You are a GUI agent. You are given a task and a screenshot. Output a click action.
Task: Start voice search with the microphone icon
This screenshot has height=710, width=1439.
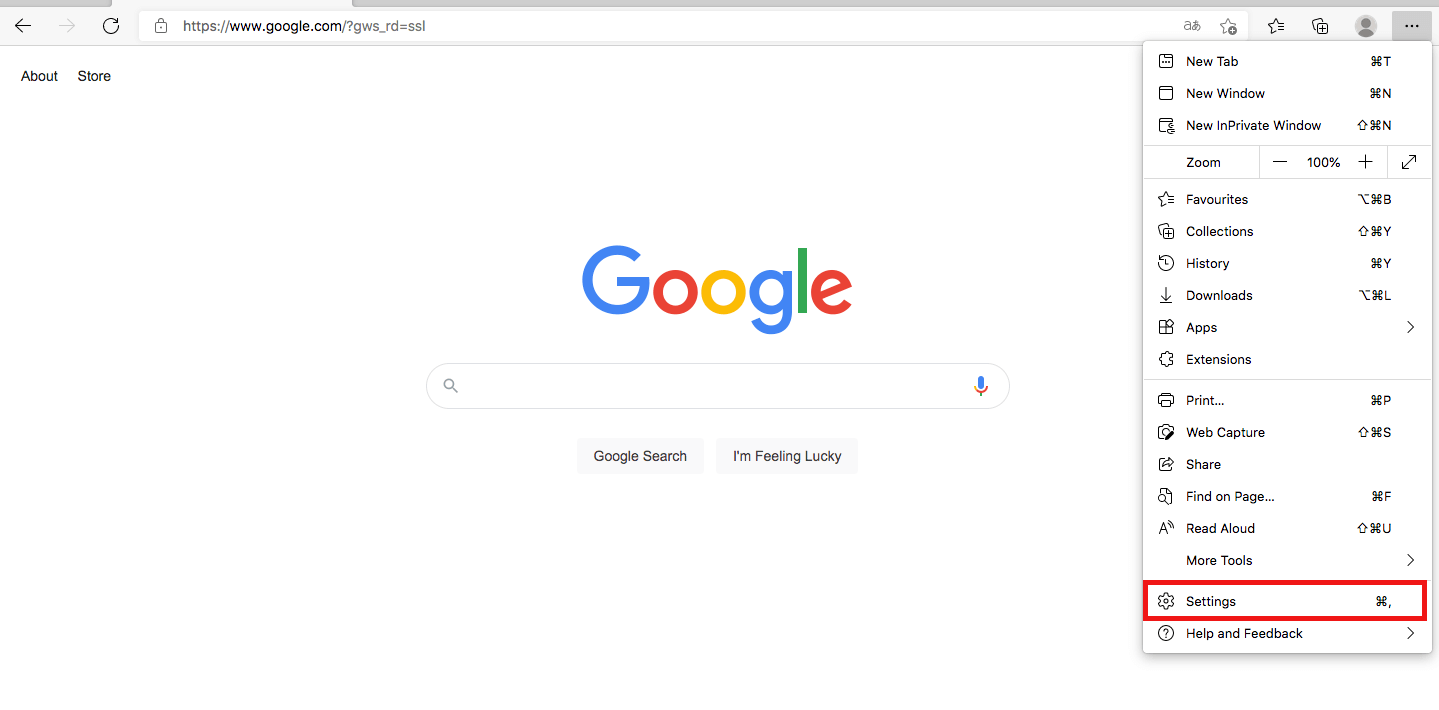tap(981, 386)
